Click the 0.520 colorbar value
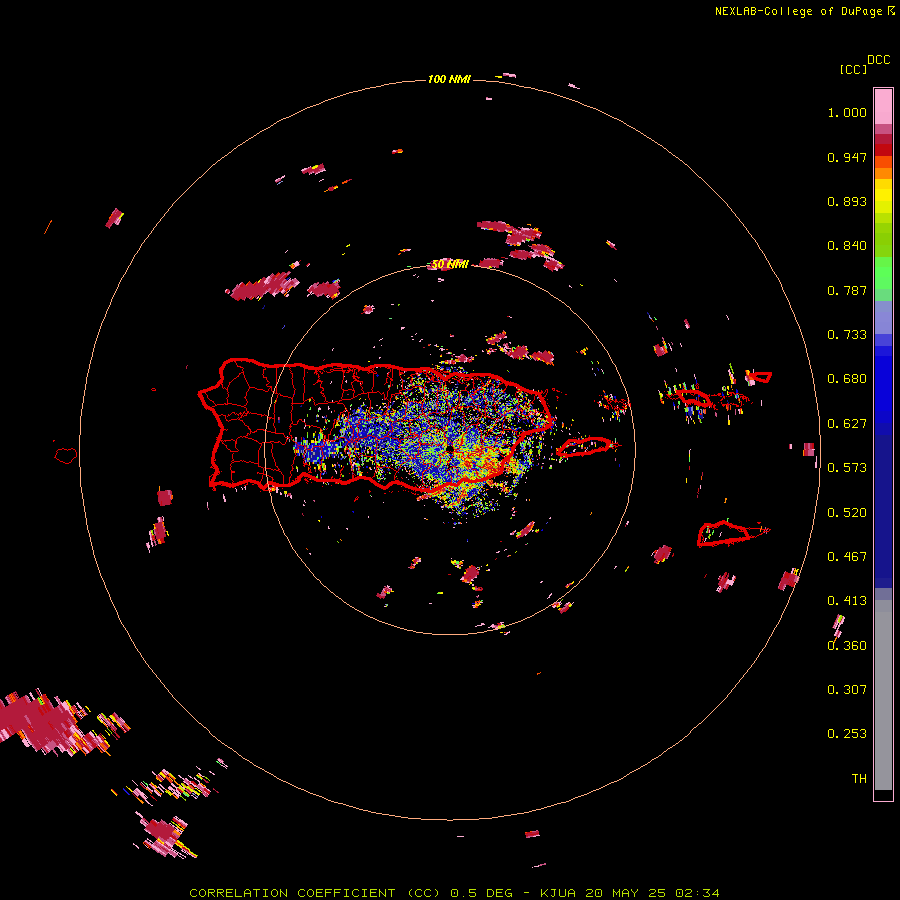 pyautogui.click(x=847, y=513)
